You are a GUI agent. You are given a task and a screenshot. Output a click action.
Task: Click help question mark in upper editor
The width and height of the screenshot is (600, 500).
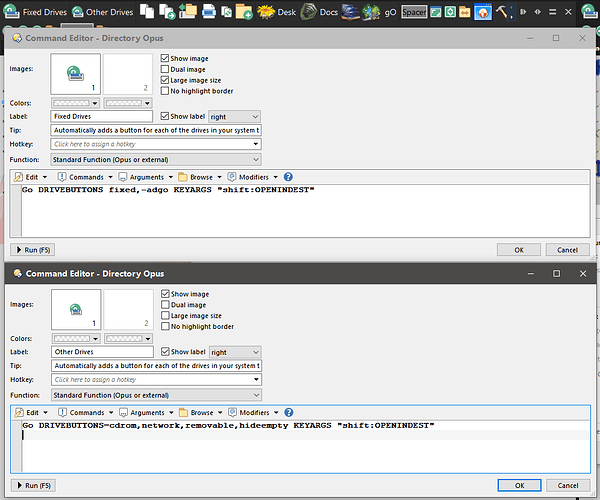tap(288, 177)
